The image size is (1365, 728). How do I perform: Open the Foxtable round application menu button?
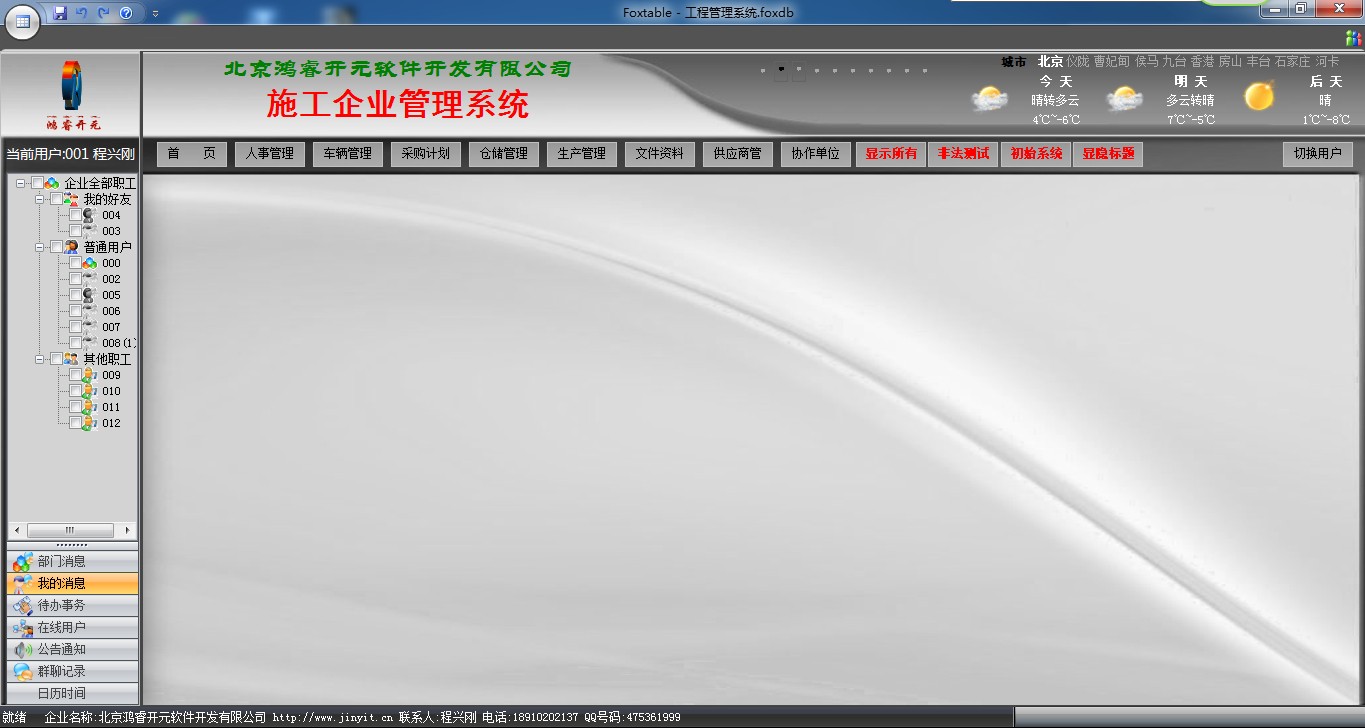tap(22, 21)
